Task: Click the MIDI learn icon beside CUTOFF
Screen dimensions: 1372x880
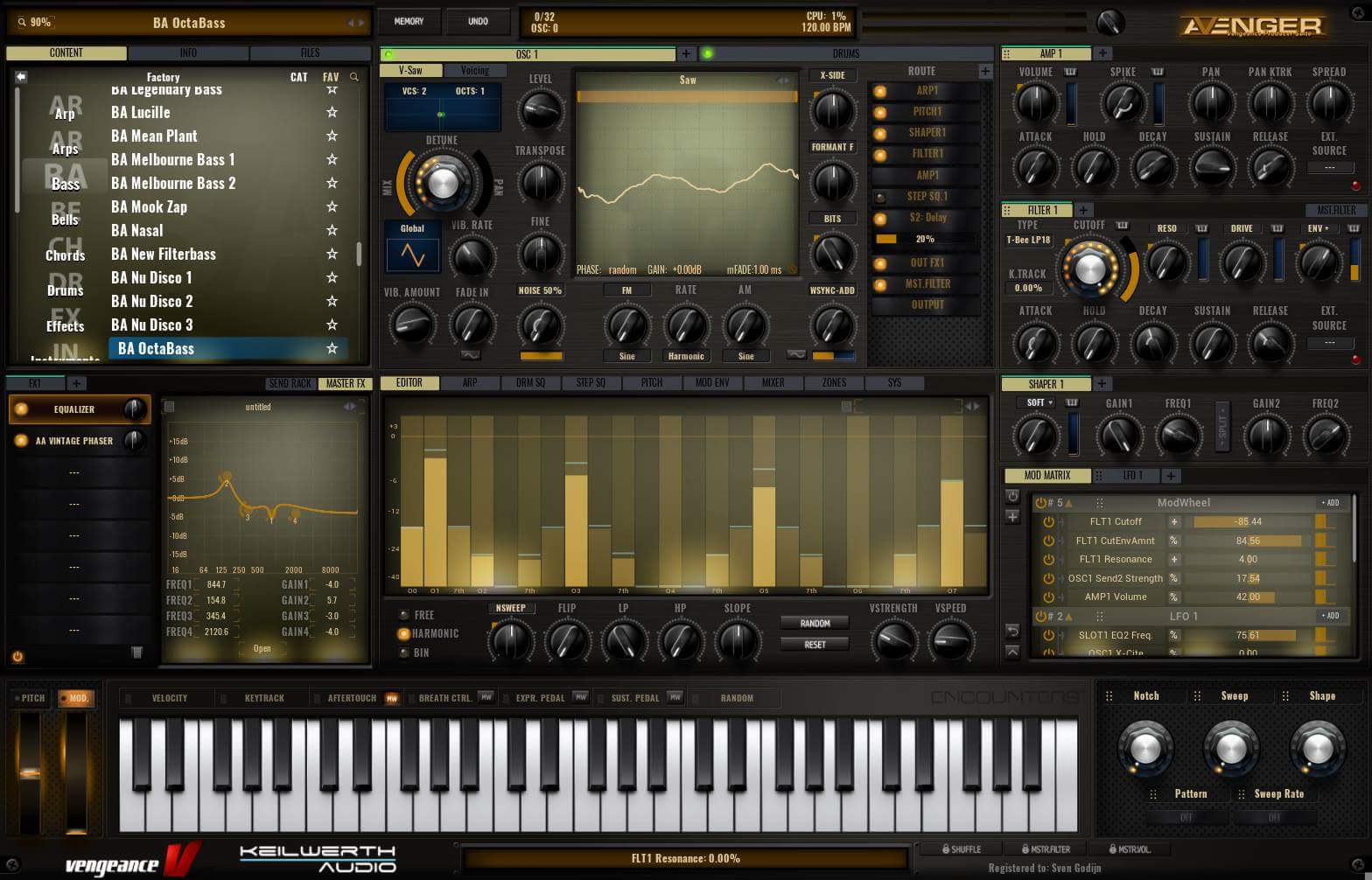Action: (x=1122, y=226)
